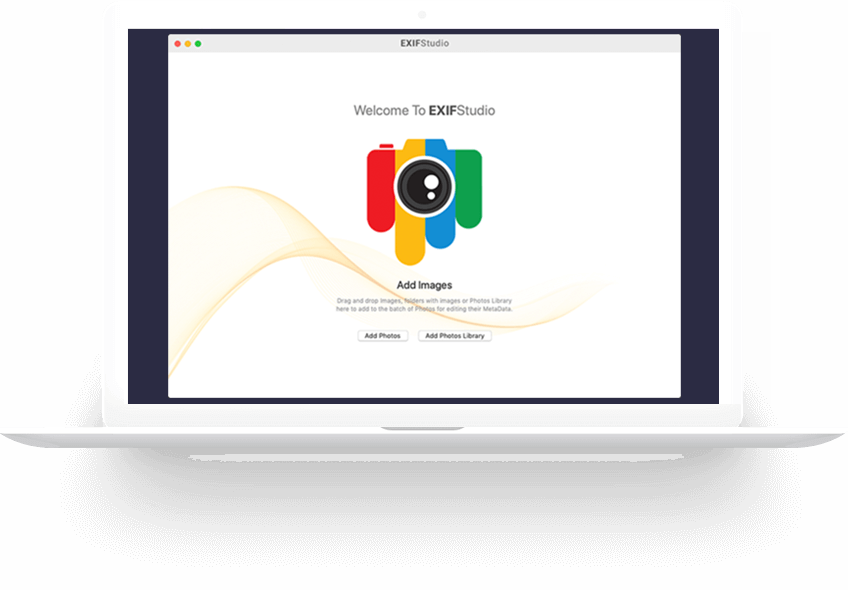
Task: Click the Welcome To EXIFStudio heading
Action: click(424, 111)
